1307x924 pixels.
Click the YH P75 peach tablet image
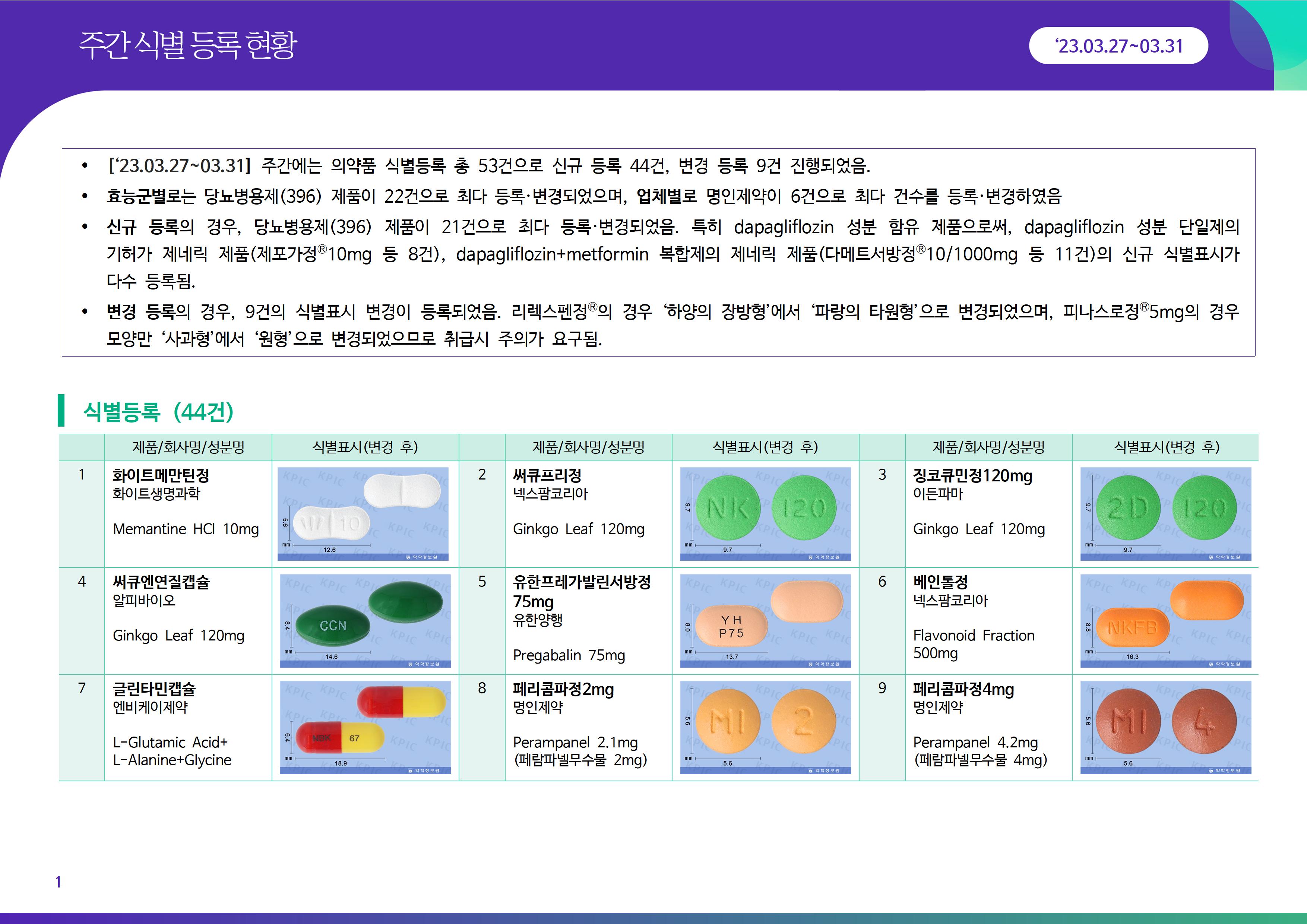click(765, 620)
